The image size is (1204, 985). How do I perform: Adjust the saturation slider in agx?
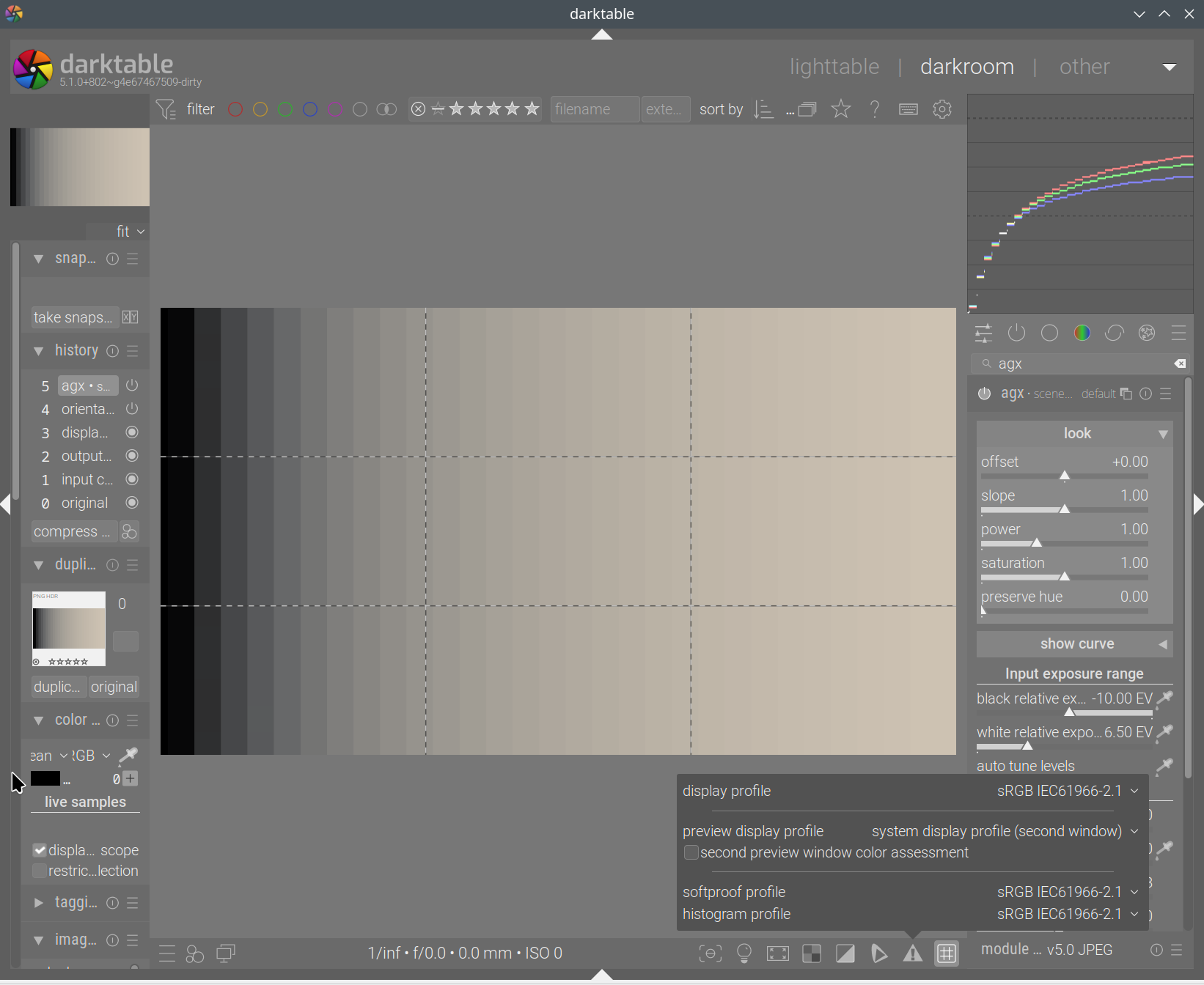coord(1065,578)
